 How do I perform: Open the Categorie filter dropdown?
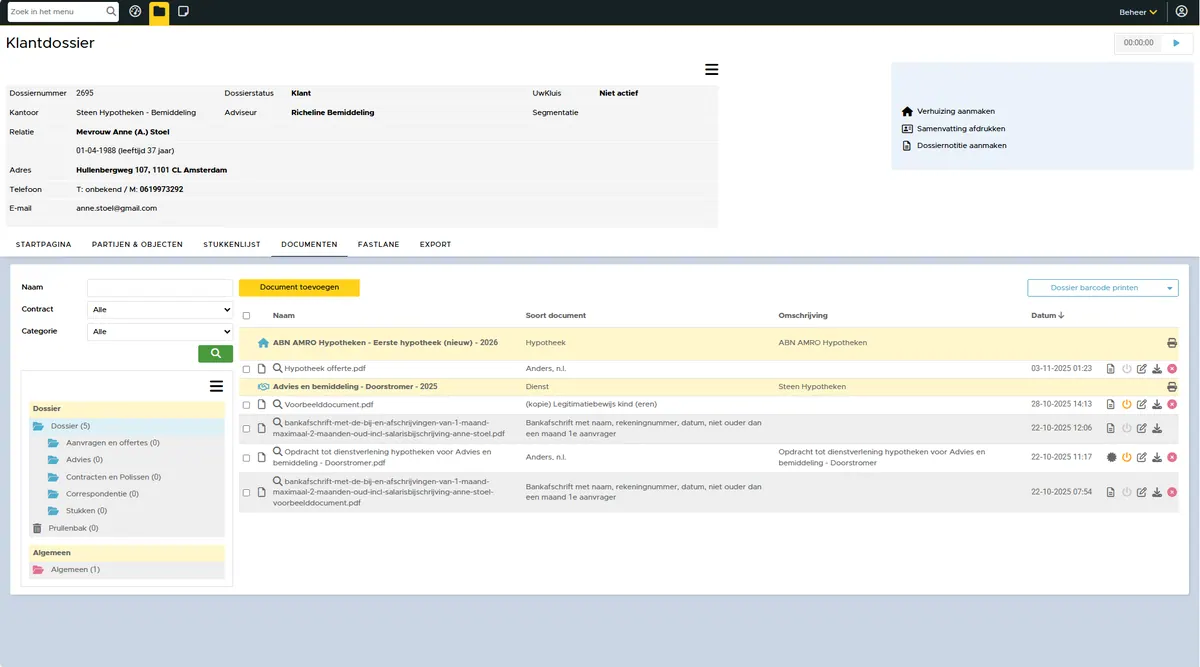click(160, 331)
